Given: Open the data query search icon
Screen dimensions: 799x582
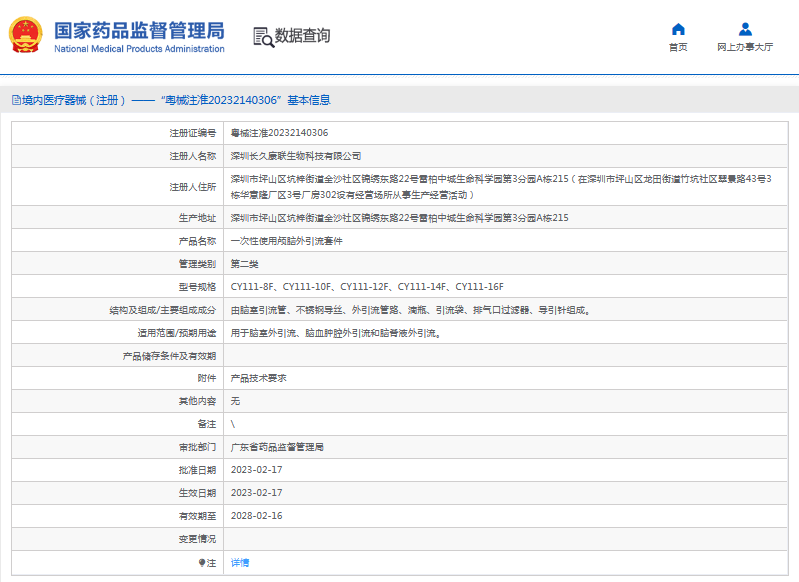Looking at the screenshot, I should (263, 37).
